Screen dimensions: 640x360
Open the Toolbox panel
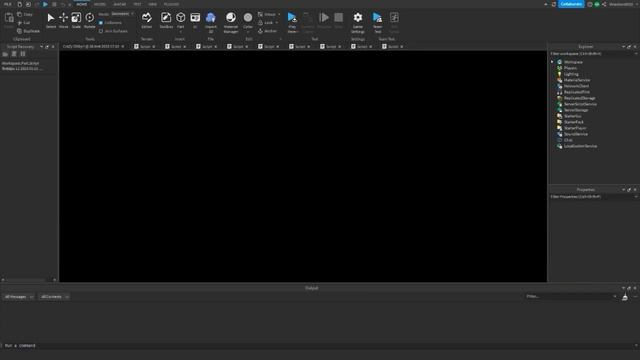[x=166, y=20]
